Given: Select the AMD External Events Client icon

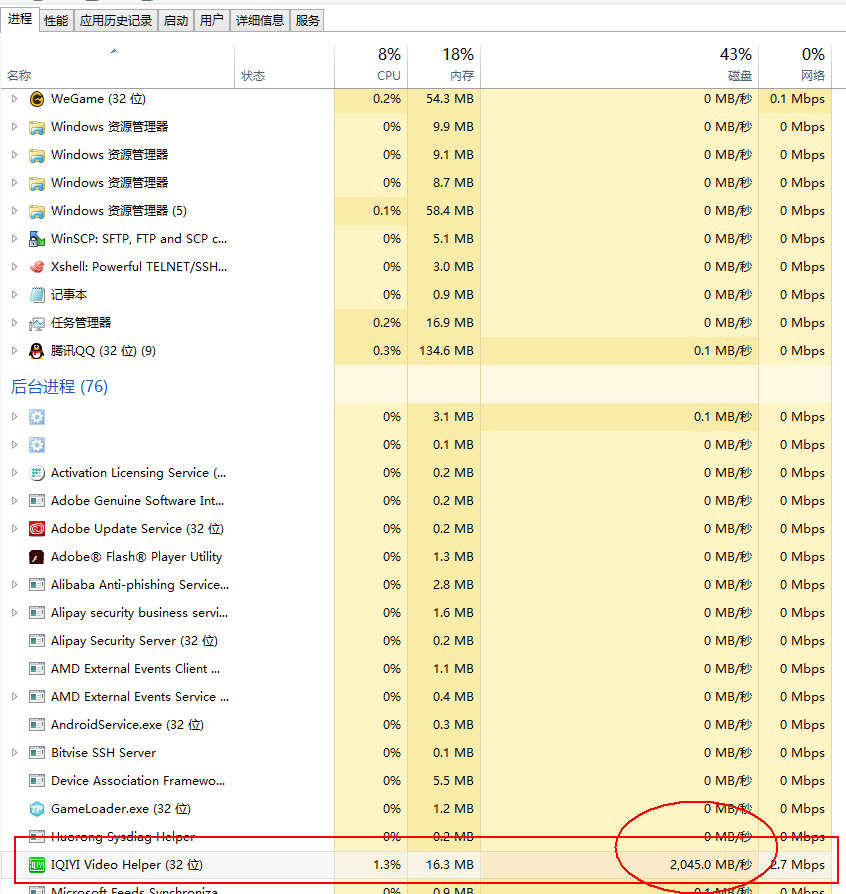Looking at the screenshot, I should [37, 669].
